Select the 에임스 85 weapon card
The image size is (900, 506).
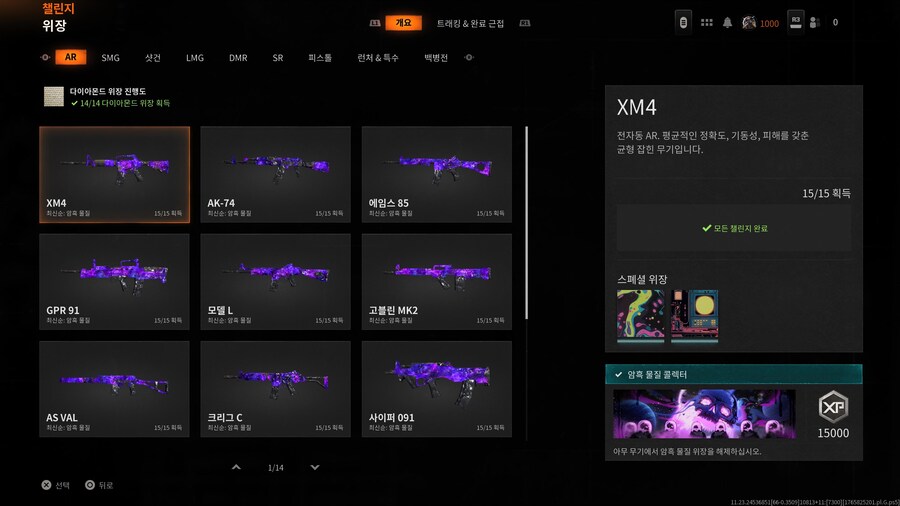point(437,174)
